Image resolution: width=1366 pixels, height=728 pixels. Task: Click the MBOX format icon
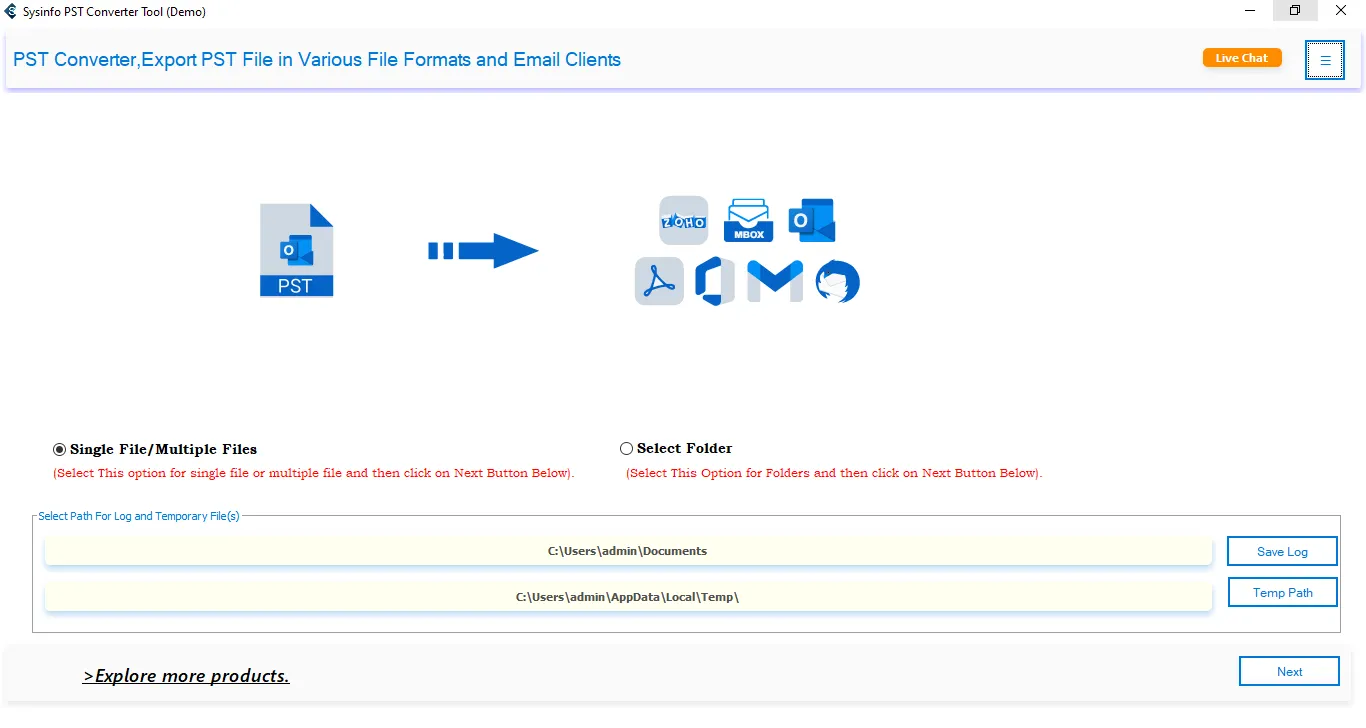point(748,220)
